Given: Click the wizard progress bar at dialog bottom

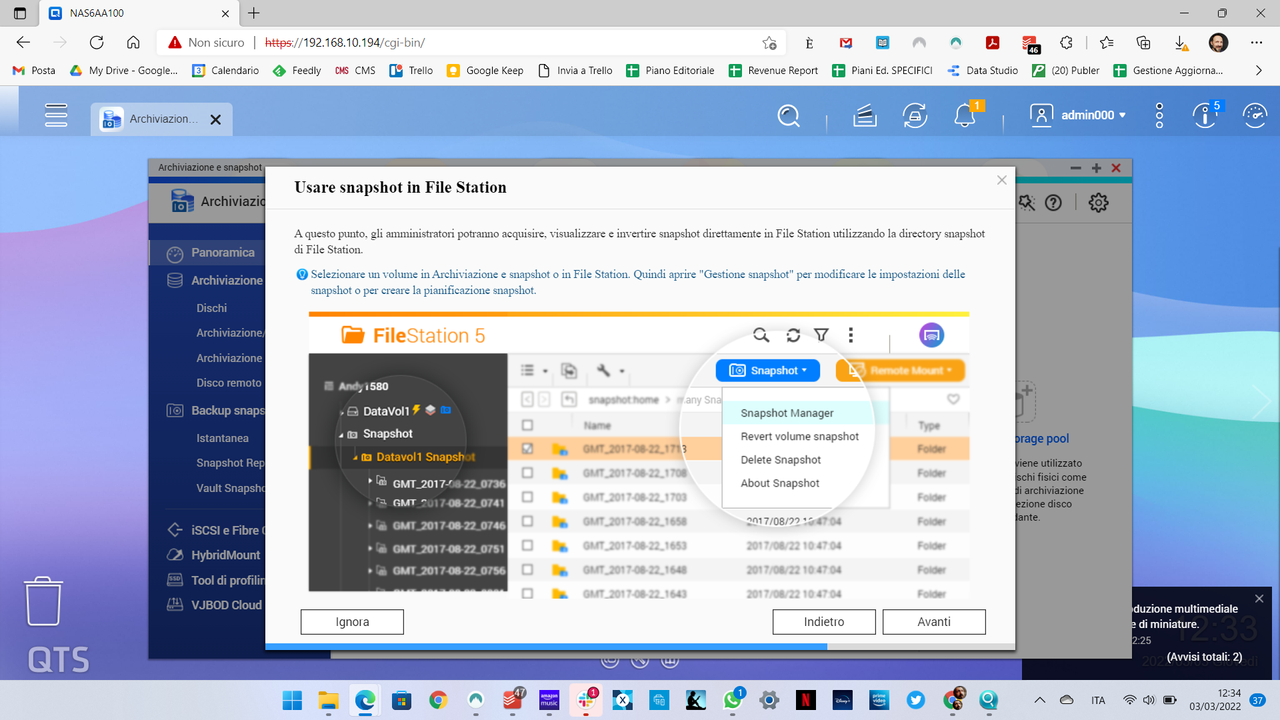Looking at the screenshot, I should click(640, 647).
